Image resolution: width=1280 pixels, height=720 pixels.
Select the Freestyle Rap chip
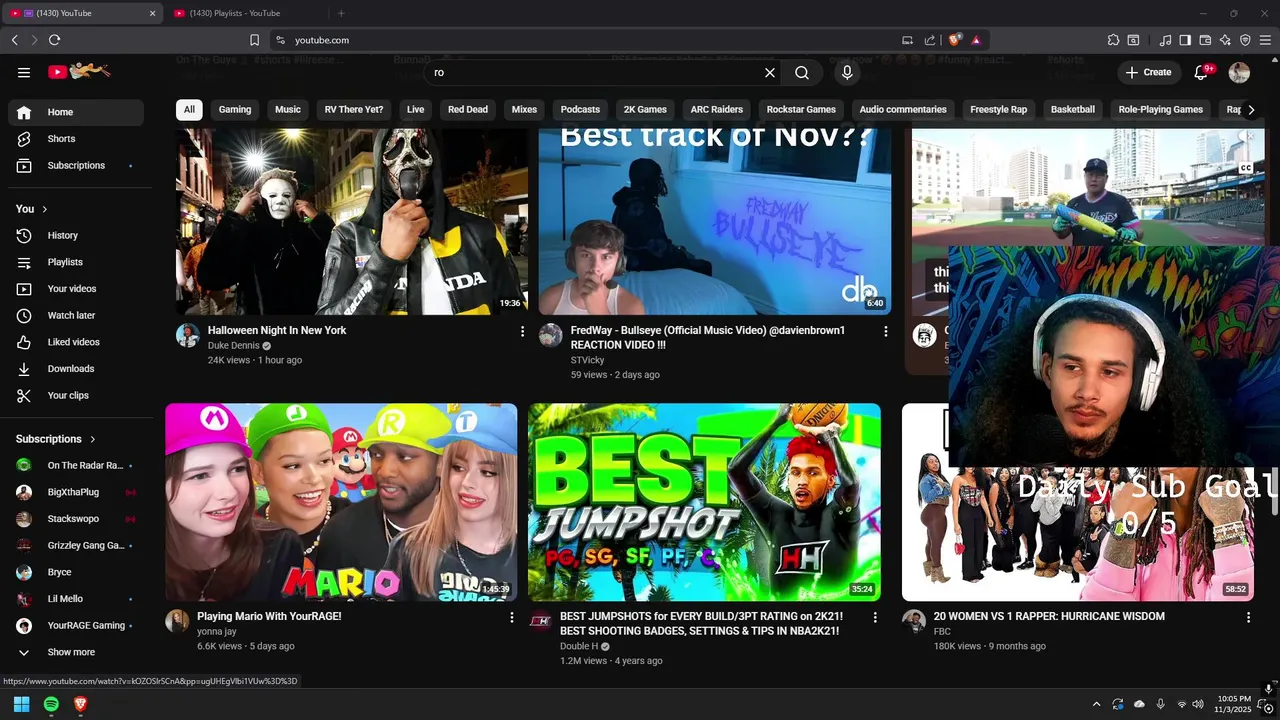998,109
